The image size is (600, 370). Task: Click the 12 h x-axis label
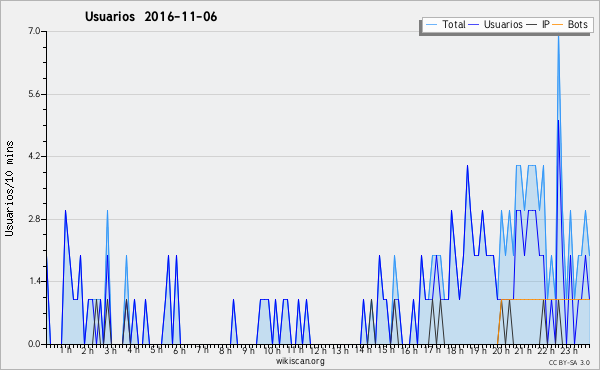point(318,350)
